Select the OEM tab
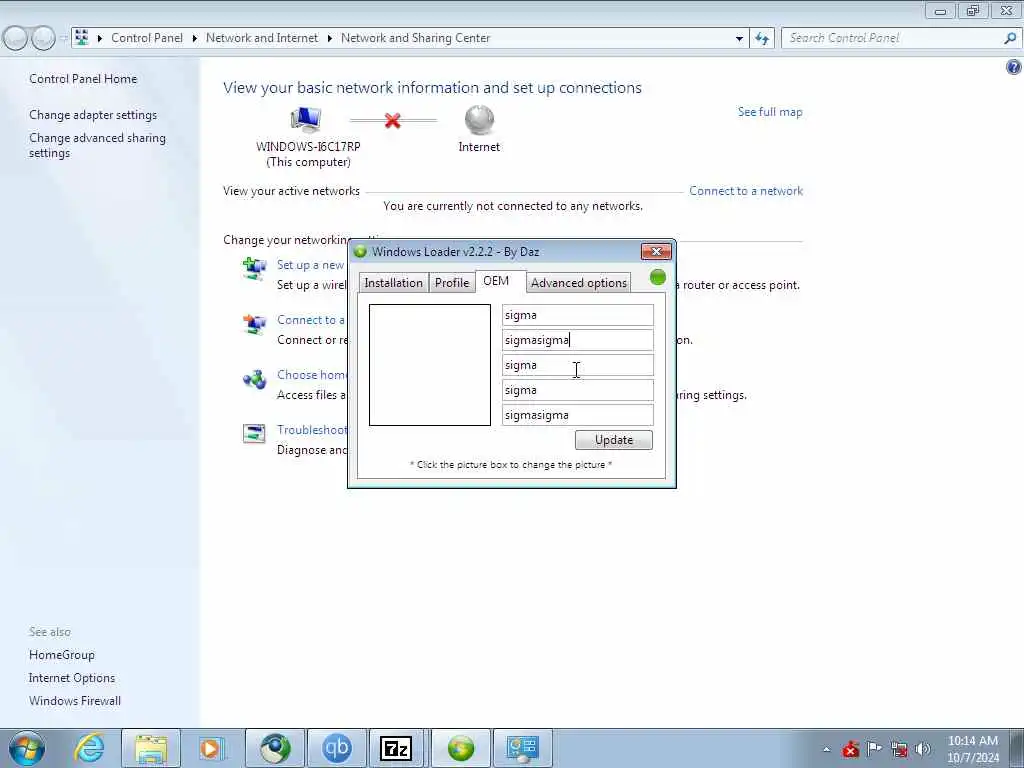This screenshot has height=768, width=1024. [496, 281]
